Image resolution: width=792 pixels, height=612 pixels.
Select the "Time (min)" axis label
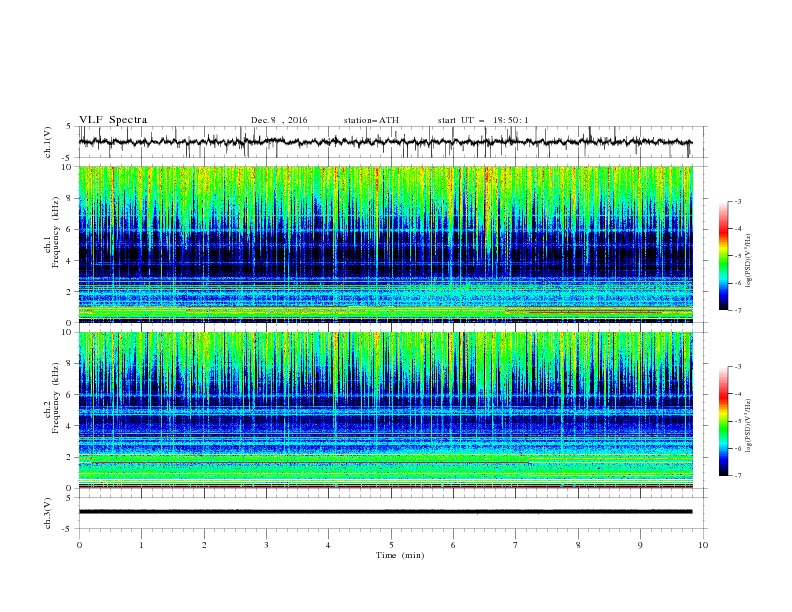pos(400,555)
